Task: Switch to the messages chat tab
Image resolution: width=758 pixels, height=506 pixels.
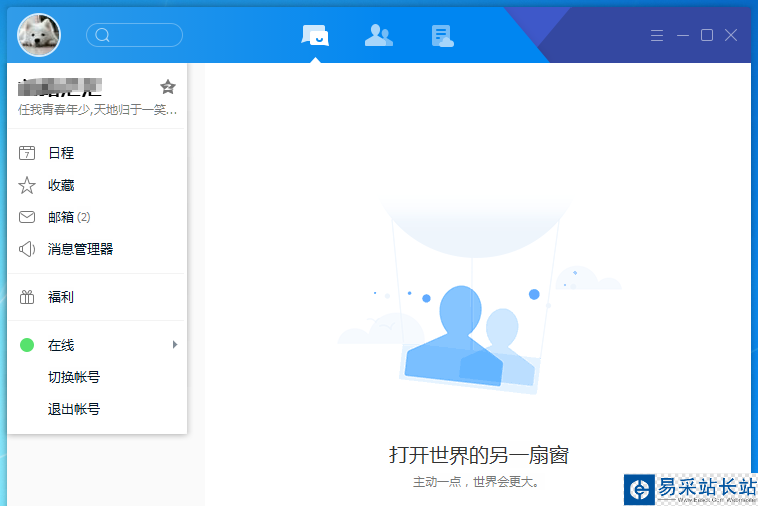Action: [x=315, y=35]
